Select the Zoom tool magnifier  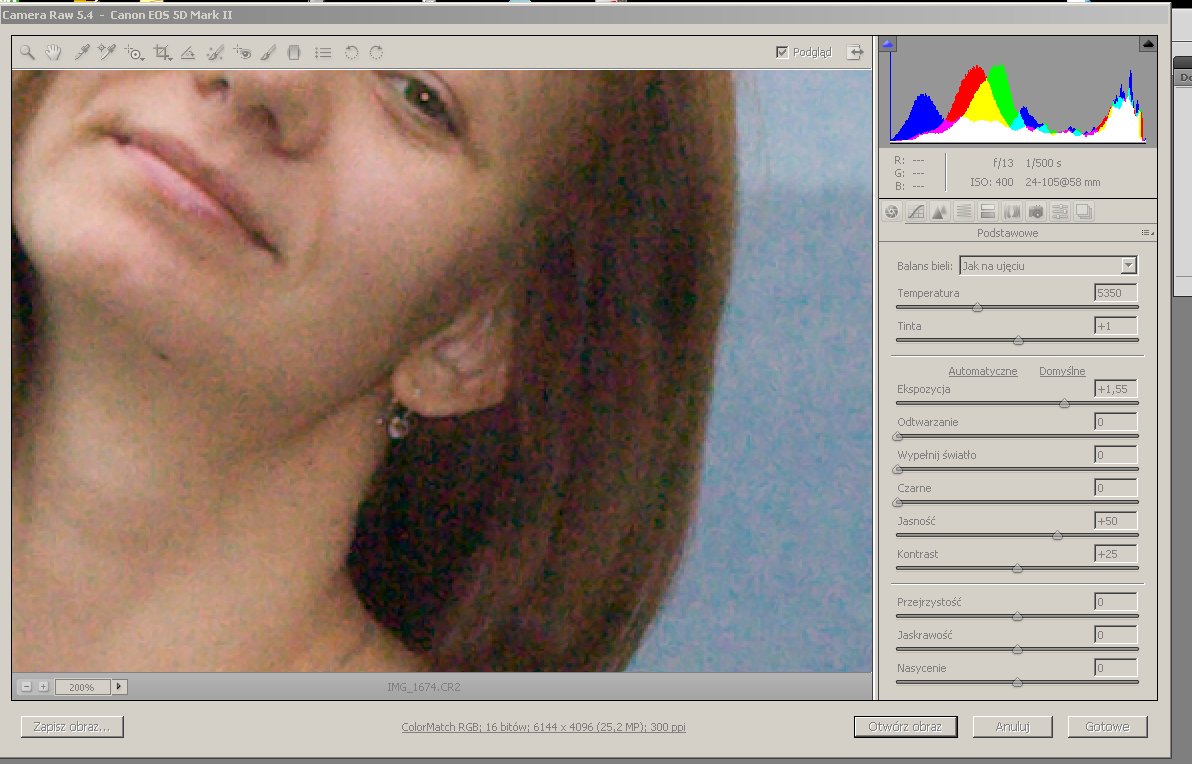click(28, 53)
